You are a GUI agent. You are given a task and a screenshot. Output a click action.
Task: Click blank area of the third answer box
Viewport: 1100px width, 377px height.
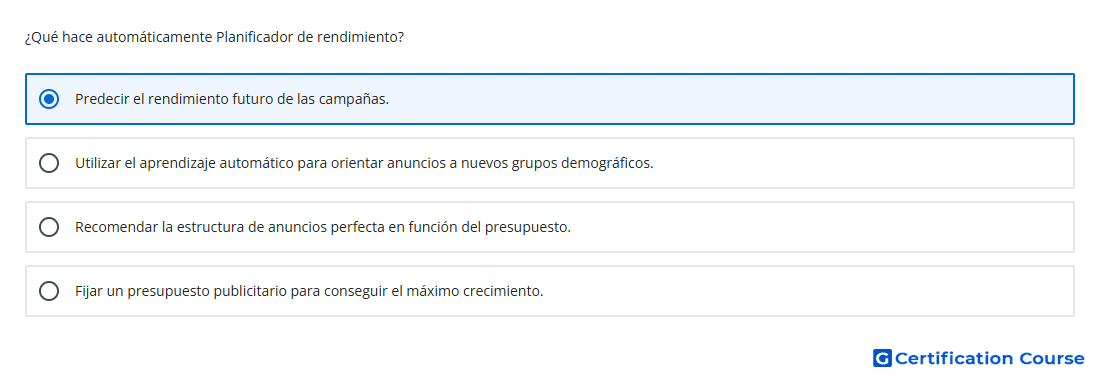click(x=821, y=227)
